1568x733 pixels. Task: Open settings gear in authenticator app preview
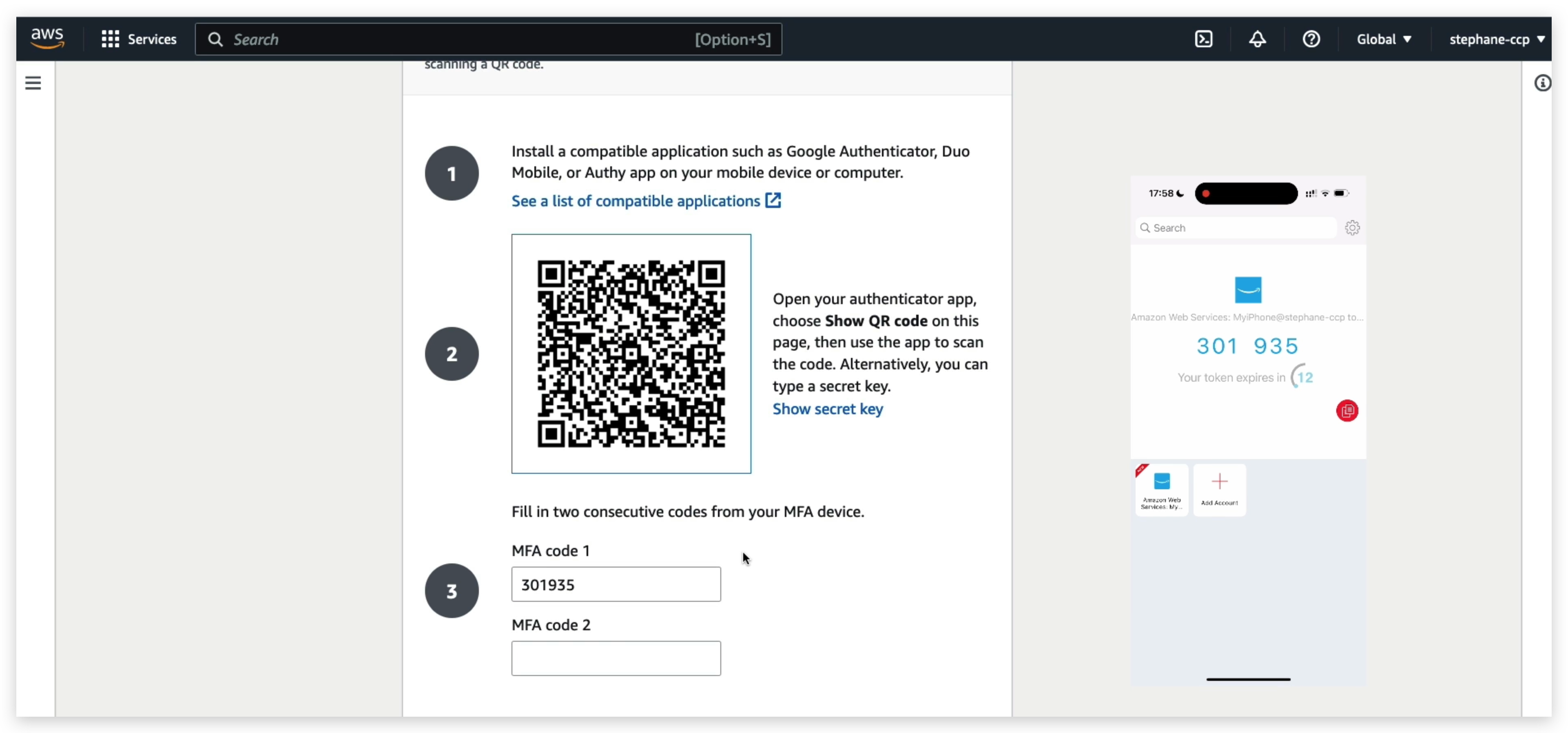coord(1353,227)
